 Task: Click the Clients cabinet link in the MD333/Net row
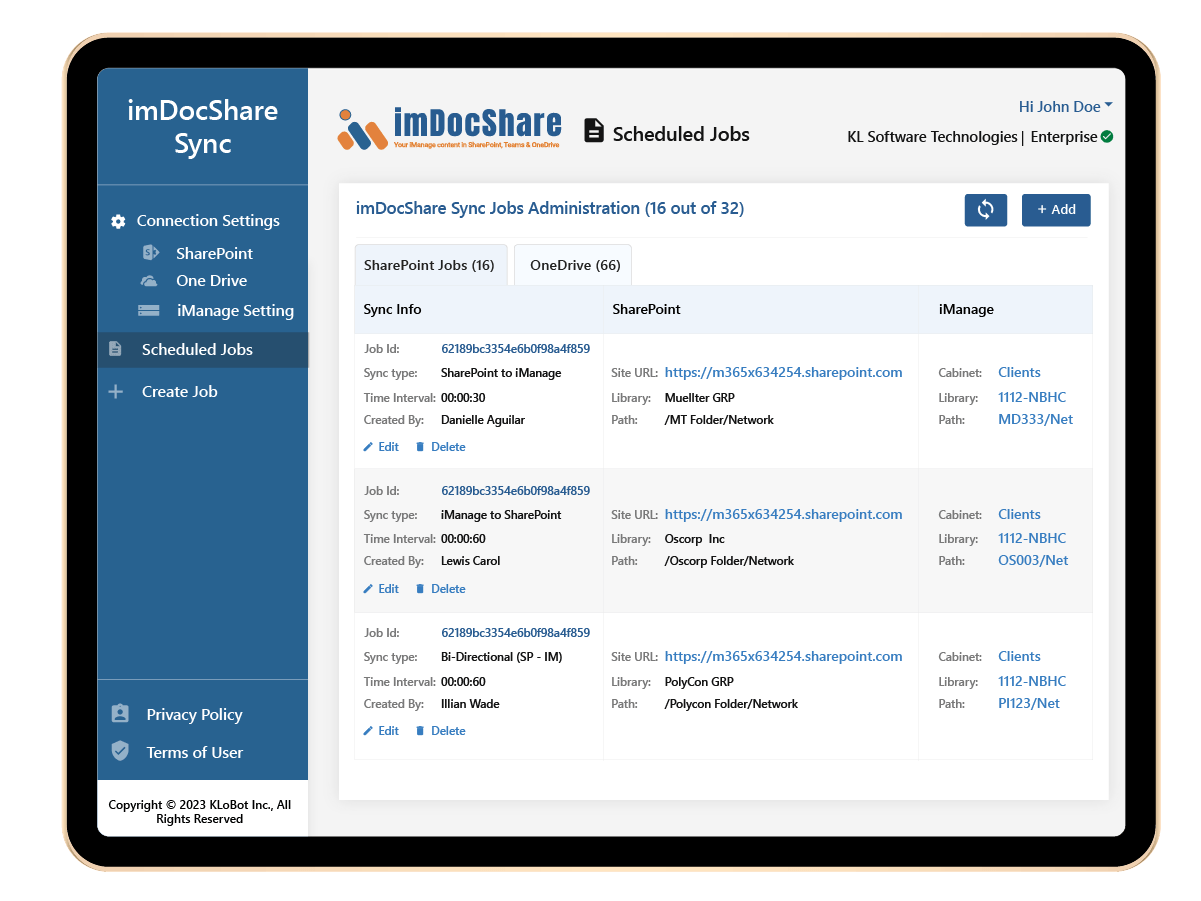(1019, 372)
